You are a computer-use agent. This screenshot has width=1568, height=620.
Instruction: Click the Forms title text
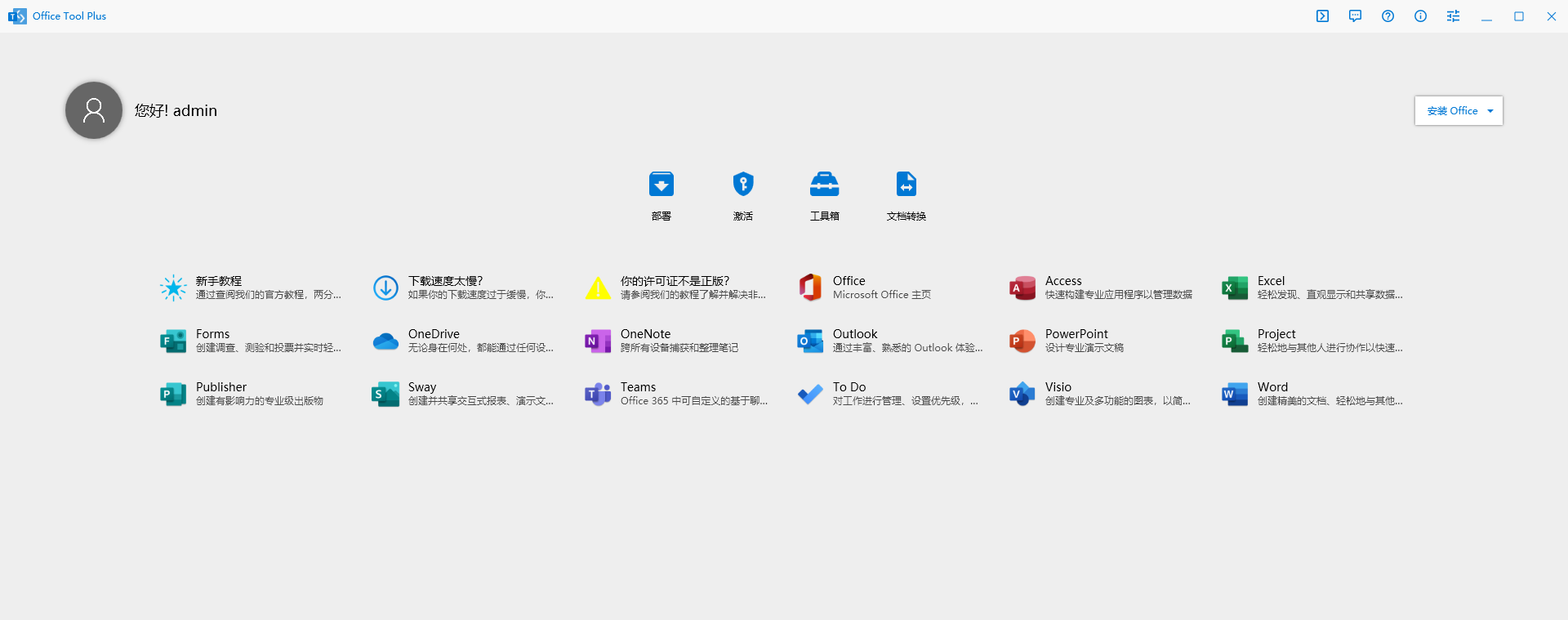212,334
